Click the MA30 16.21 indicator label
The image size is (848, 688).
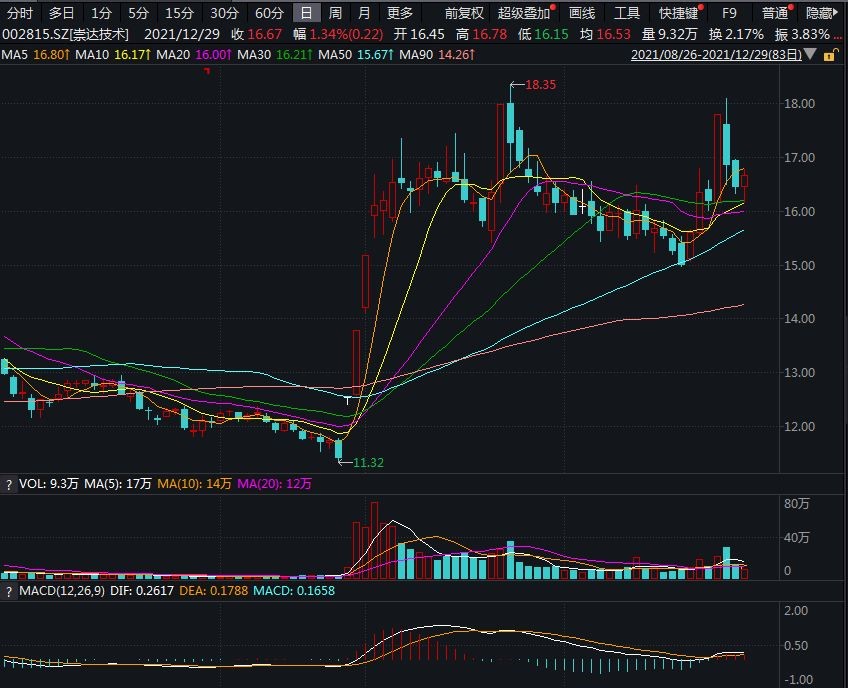coord(275,55)
